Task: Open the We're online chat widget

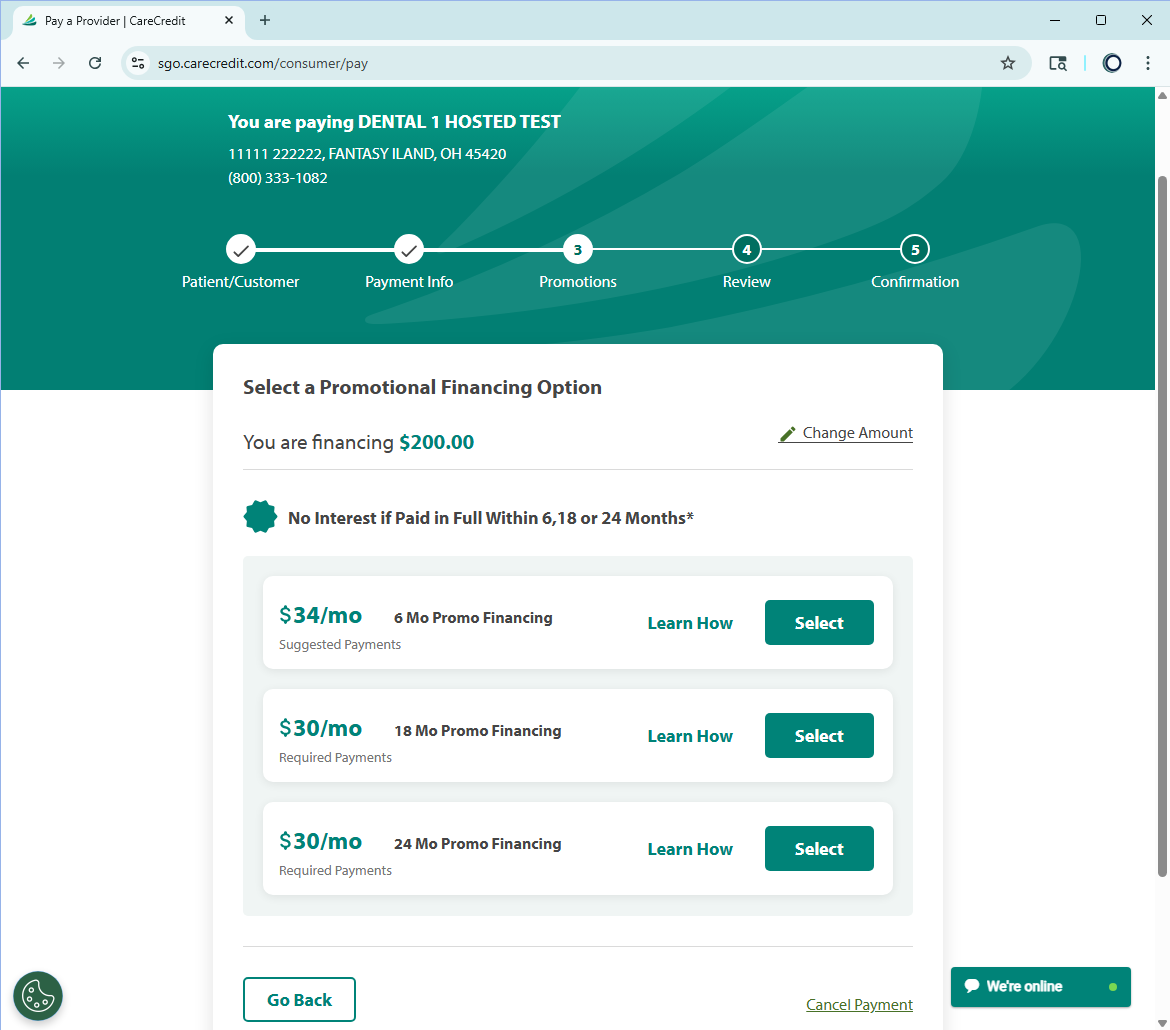Action: coord(1040,987)
